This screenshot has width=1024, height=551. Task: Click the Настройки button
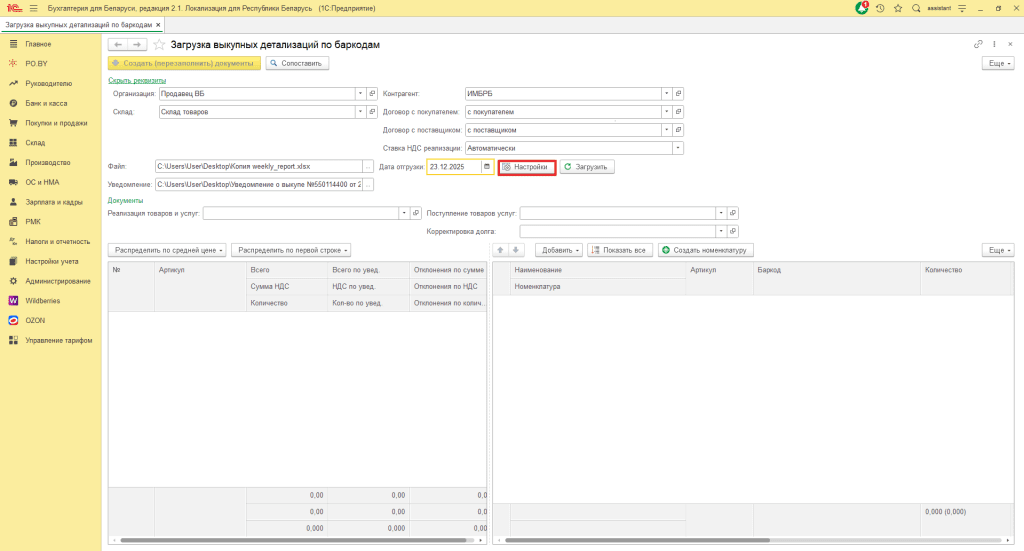526,167
